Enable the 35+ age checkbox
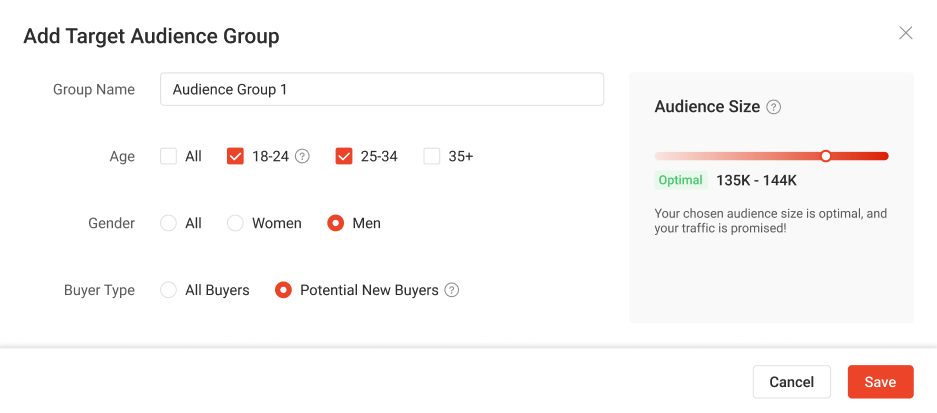Image resolution: width=937 pixels, height=413 pixels. (432, 156)
